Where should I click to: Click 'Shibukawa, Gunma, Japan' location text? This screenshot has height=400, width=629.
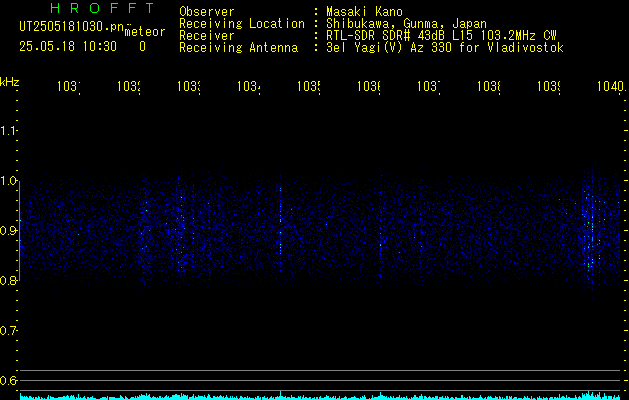pyautogui.click(x=406, y=24)
